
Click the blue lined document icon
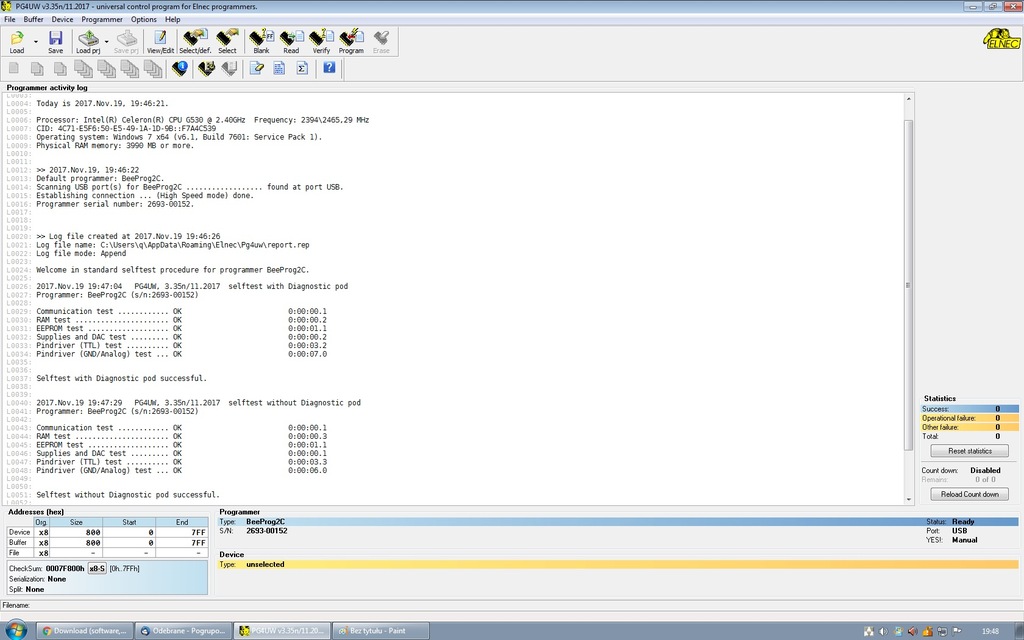click(280, 68)
